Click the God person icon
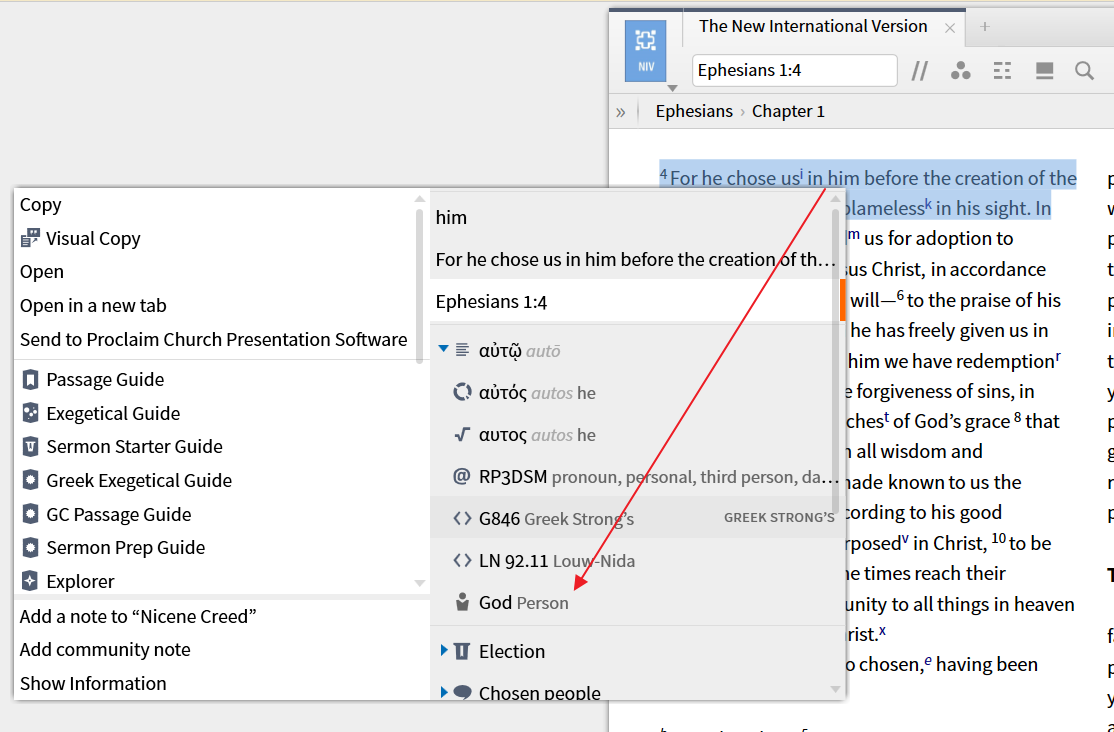Viewport: 1114px width, 732px height. pyautogui.click(x=463, y=602)
